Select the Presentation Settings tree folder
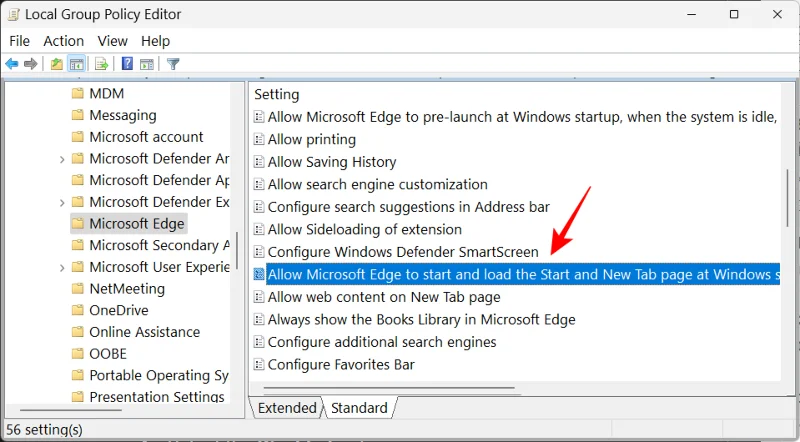The image size is (800, 442). 157,397
